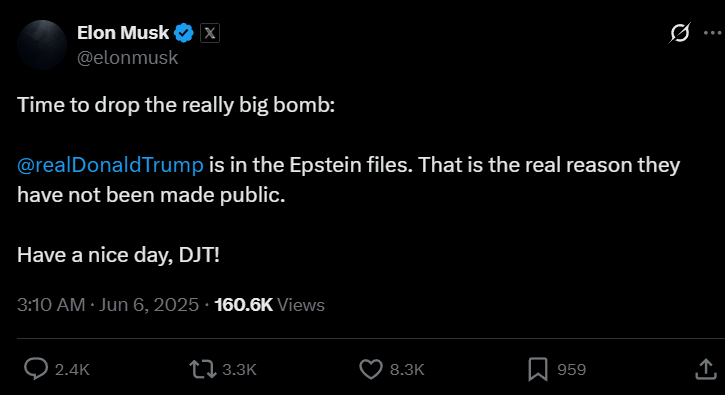Click the Elon Musk display name
The image size is (725, 395).
(123, 33)
